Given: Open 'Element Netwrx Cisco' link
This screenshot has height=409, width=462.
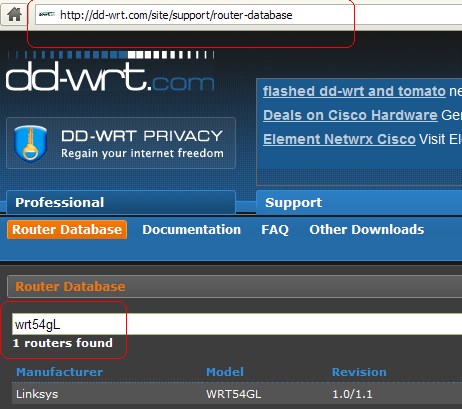Looking at the screenshot, I should tap(339, 139).
